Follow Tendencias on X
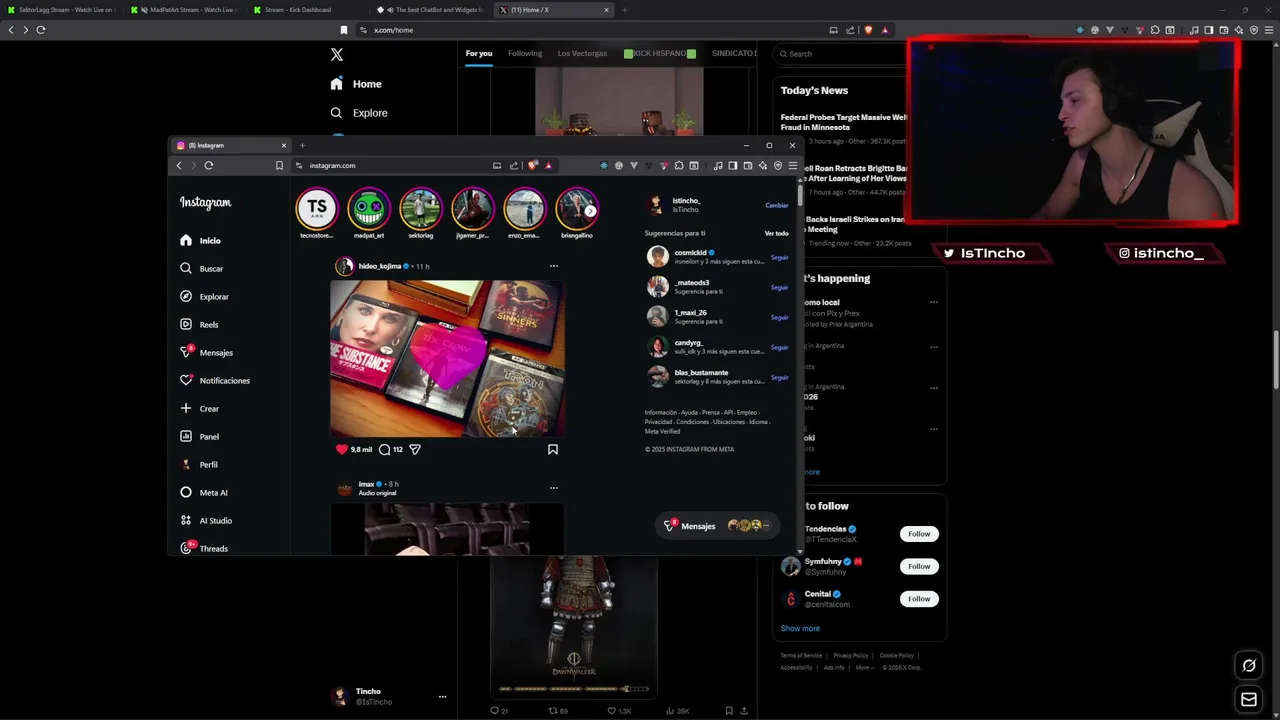This screenshot has height=720, width=1280. pos(919,534)
